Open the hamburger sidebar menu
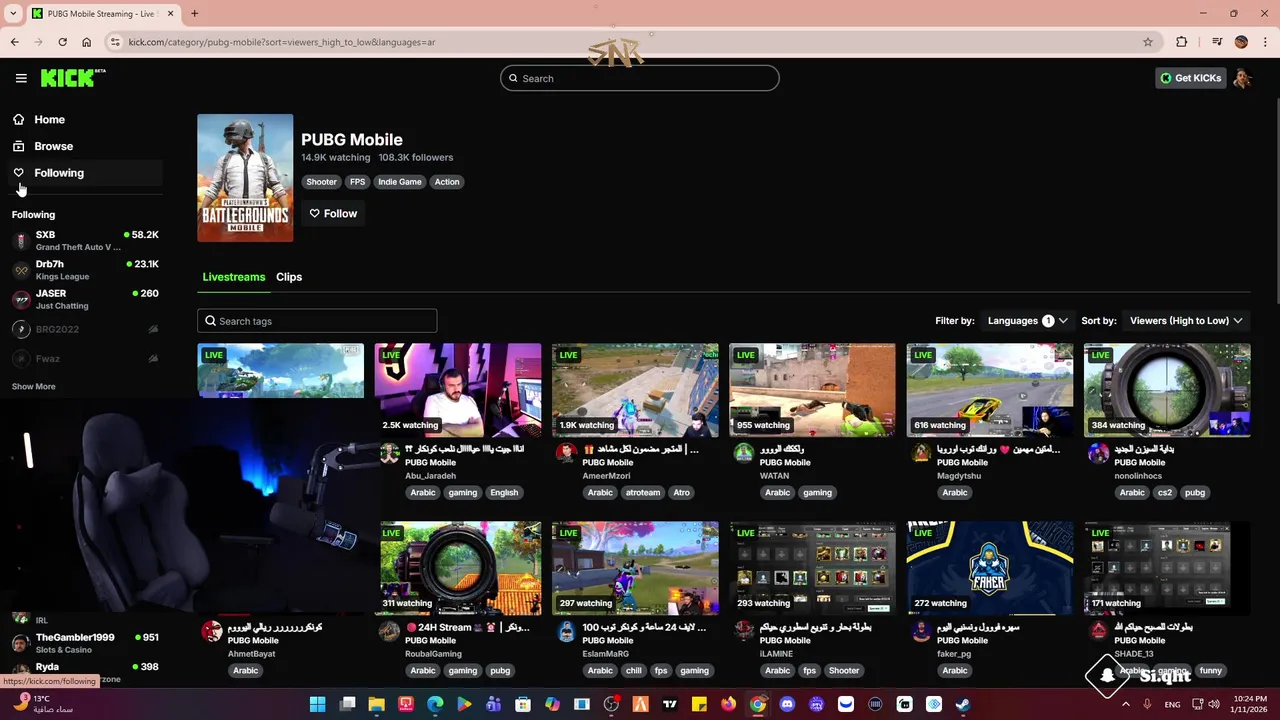The image size is (1280, 720). pos(21,78)
